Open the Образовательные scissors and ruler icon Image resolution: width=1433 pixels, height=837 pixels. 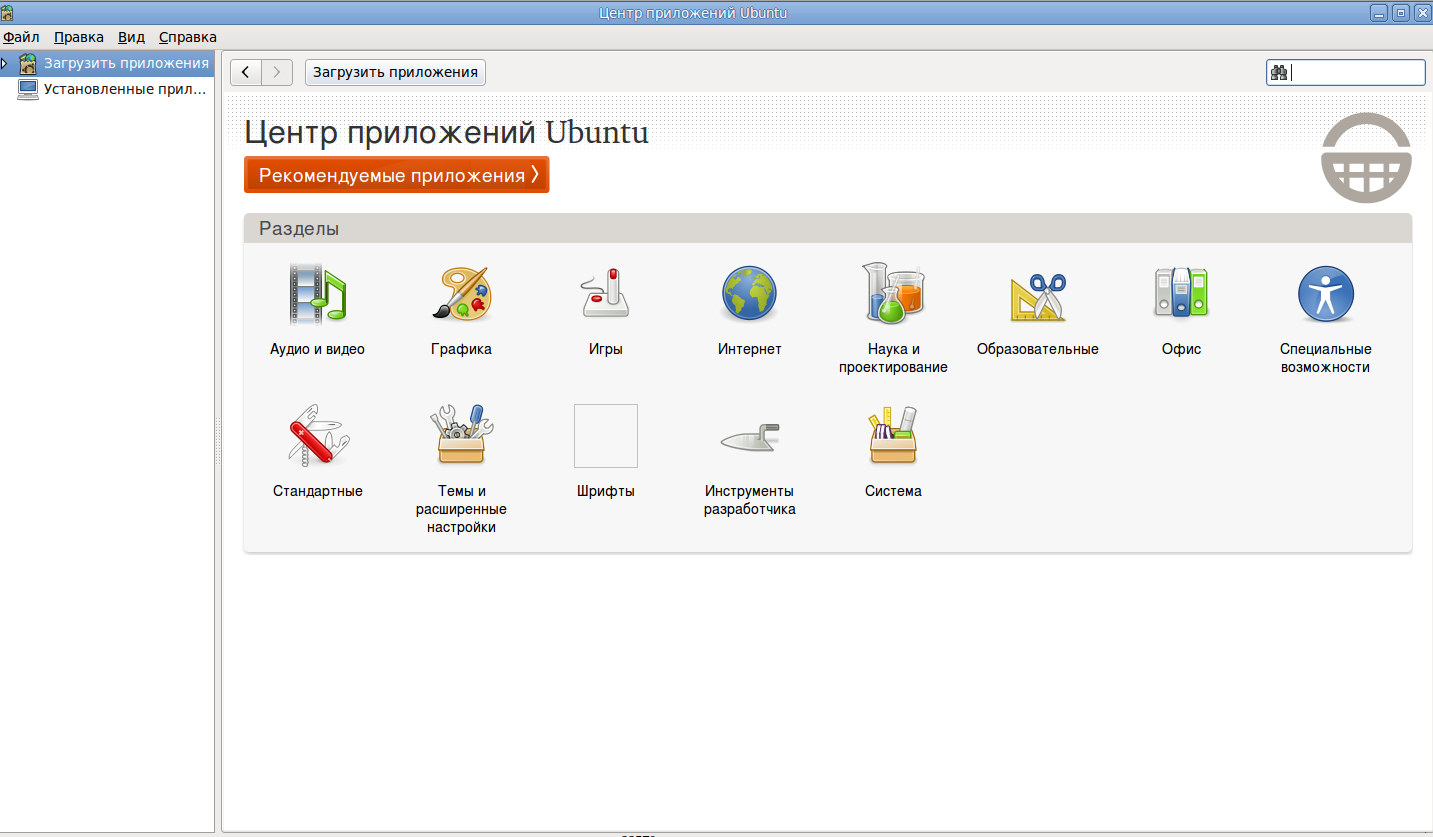coord(1038,296)
